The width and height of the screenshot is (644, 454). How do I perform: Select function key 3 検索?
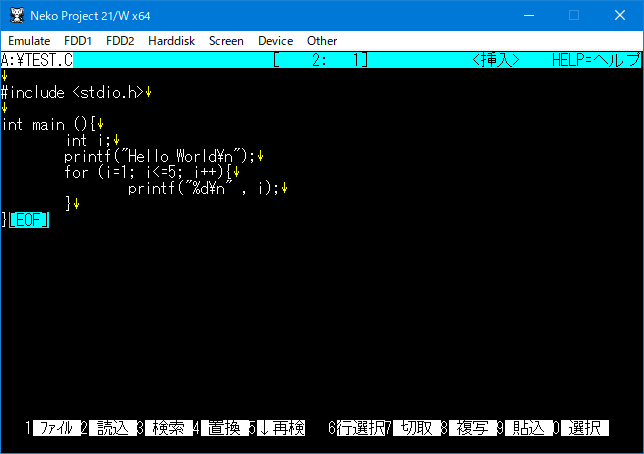168,428
